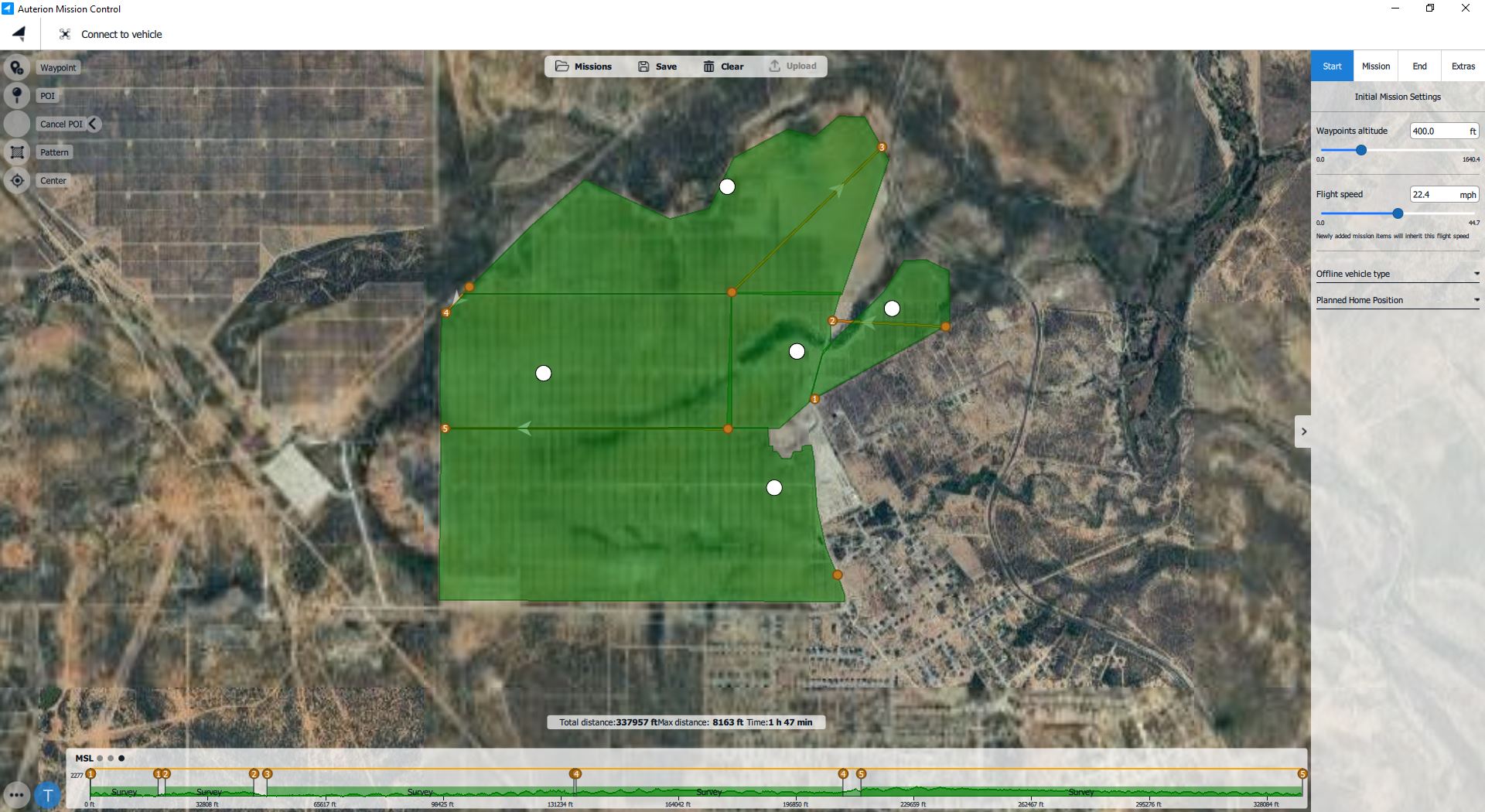Click the POI pin icon
This screenshot has width=1485, height=812.
(x=17, y=96)
